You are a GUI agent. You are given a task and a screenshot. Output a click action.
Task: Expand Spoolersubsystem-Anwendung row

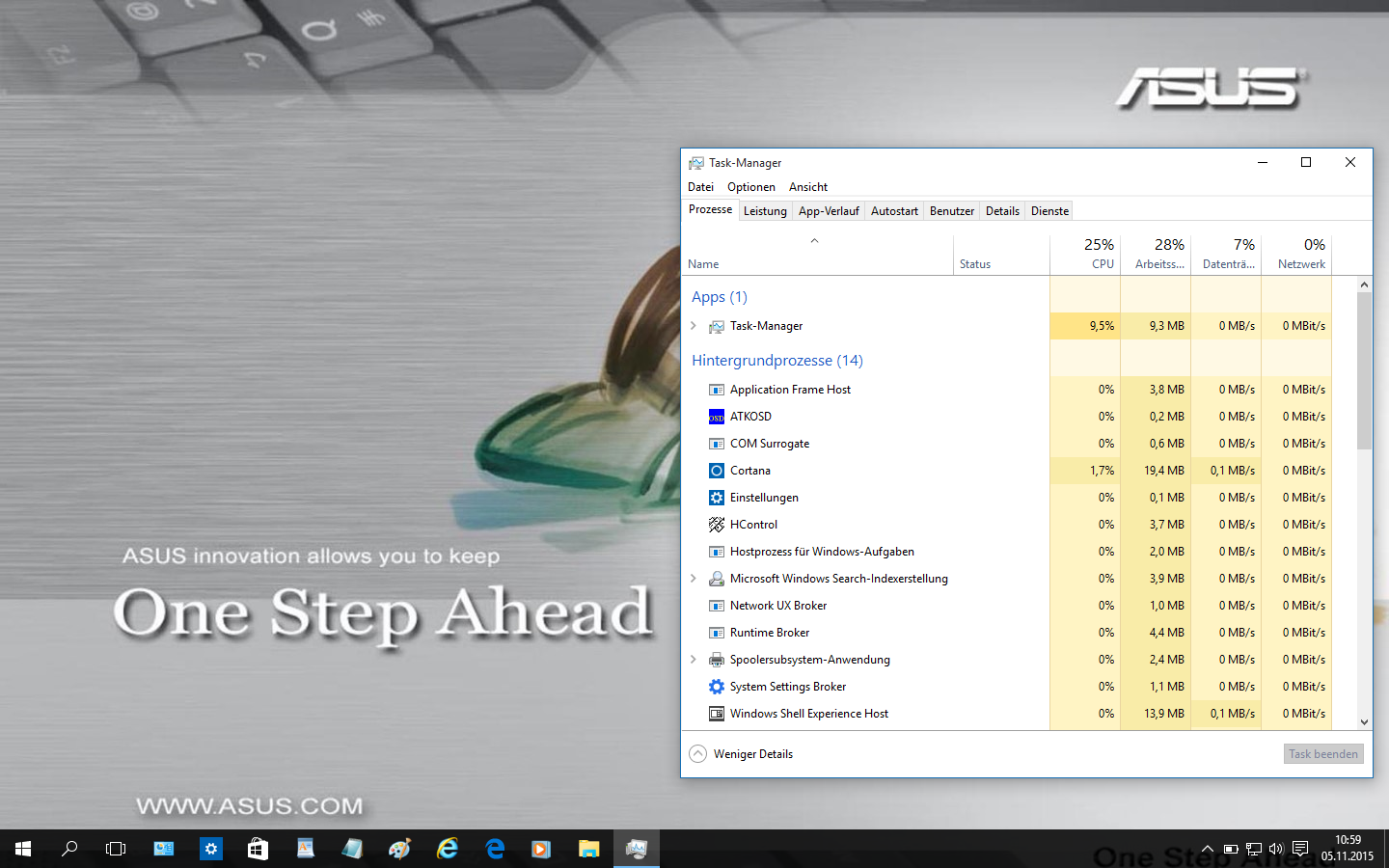click(694, 660)
